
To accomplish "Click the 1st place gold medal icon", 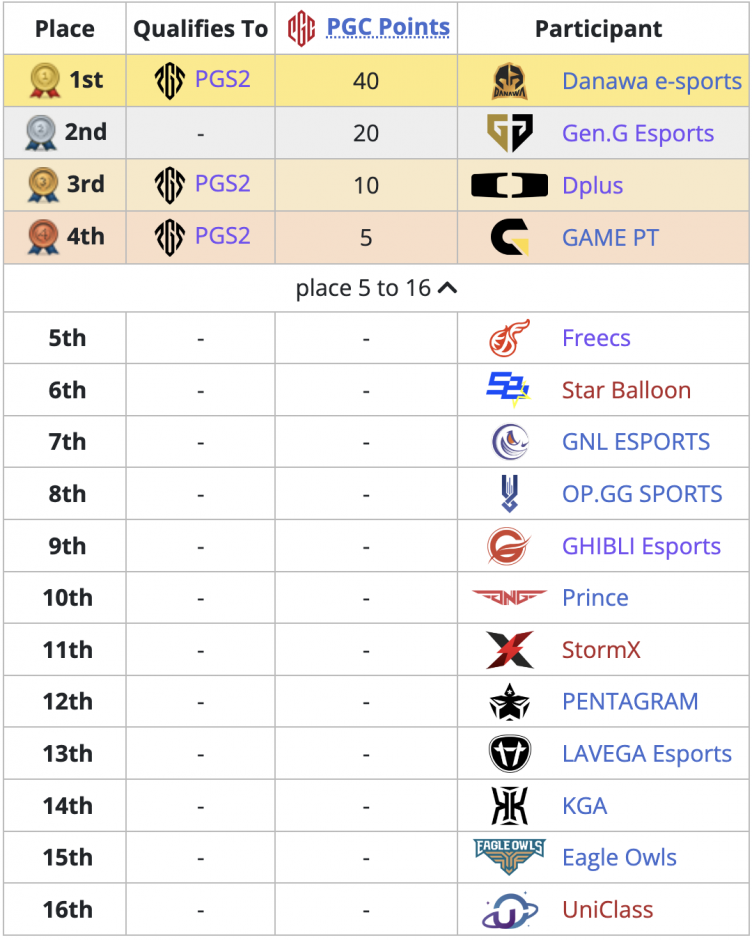I will pyautogui.click(x=45, y=80).
